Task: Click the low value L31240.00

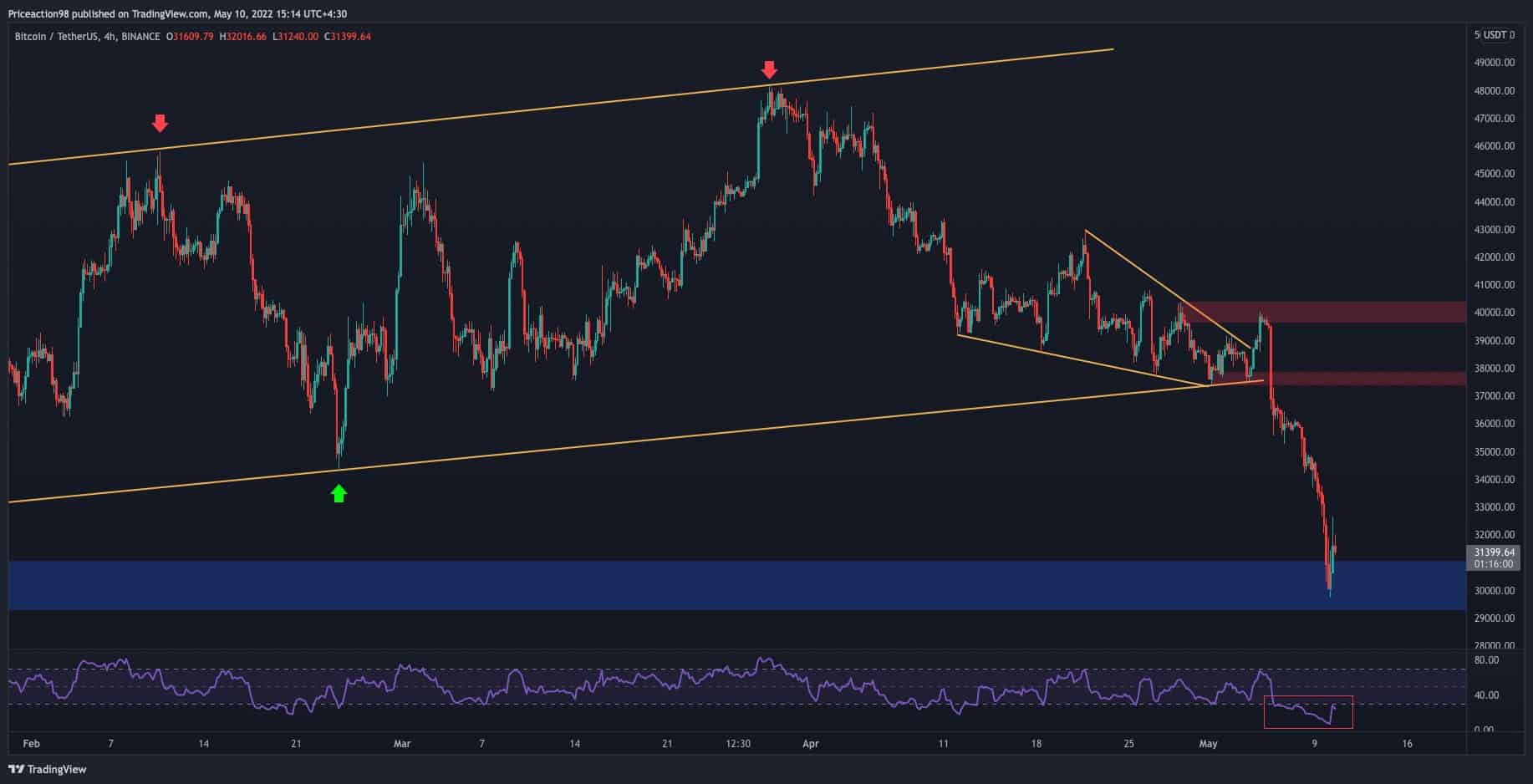Action: [294, 37]
